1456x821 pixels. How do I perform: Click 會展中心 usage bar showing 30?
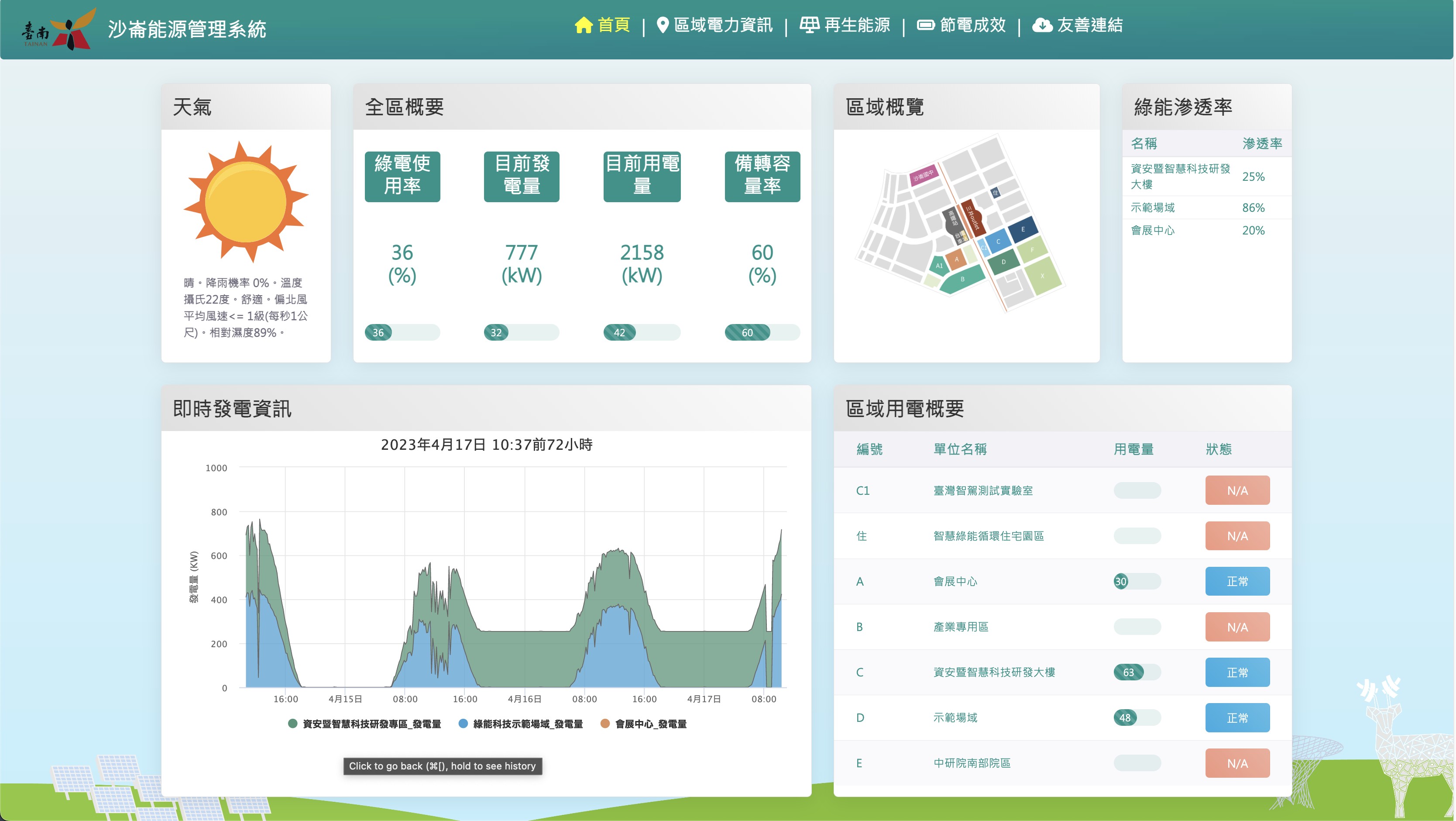point(1137,581)
